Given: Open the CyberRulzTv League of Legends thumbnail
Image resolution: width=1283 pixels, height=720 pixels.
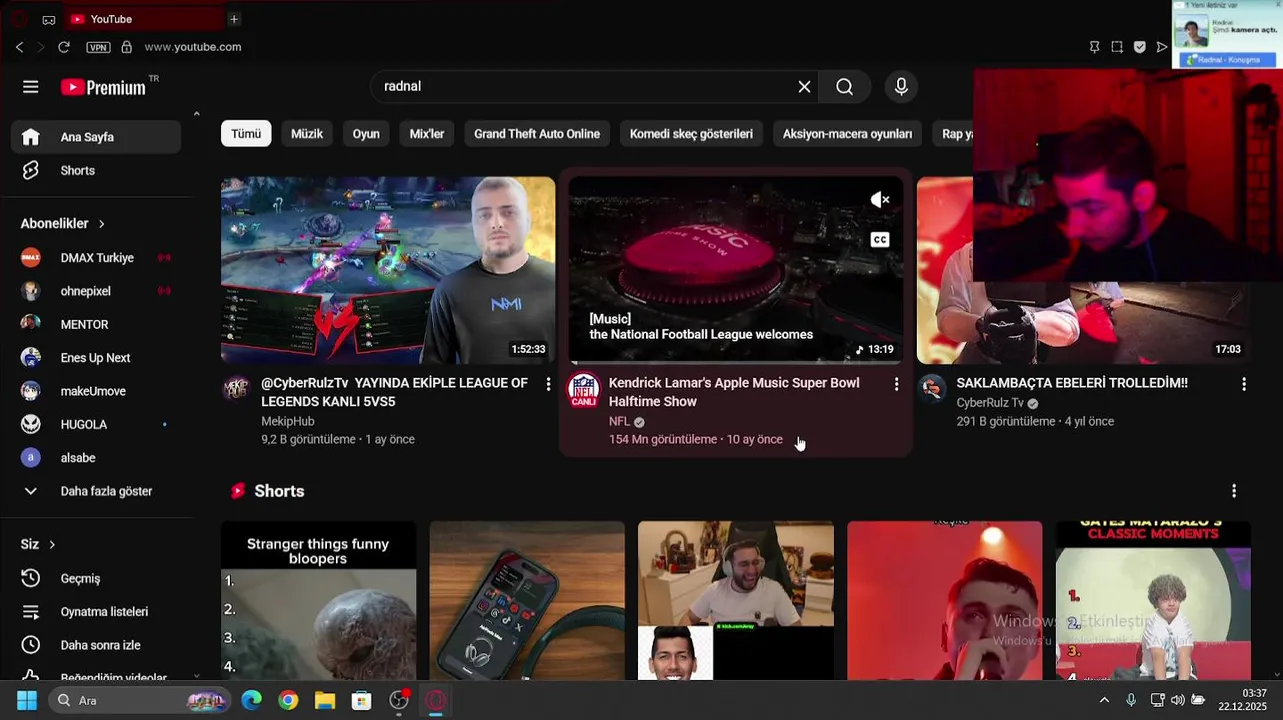Looking at the screenshot, I should [x=388, y=270].
